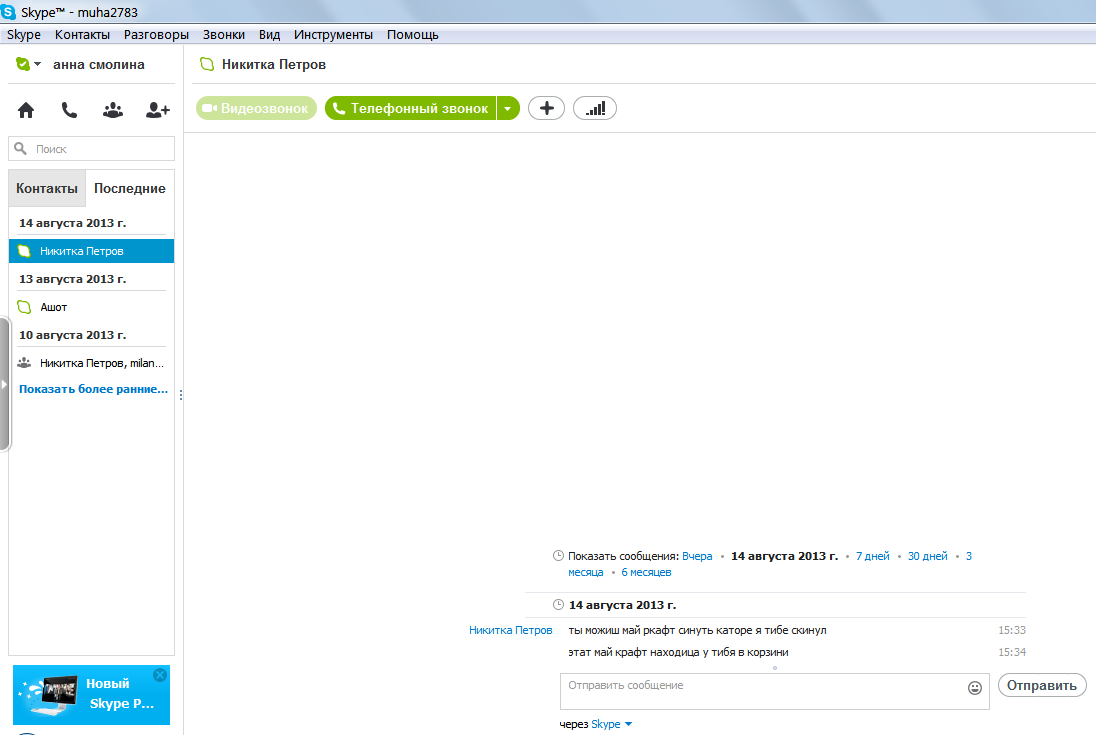Click the create group icon
This screenshot has height=735, width=1096.
113,110
